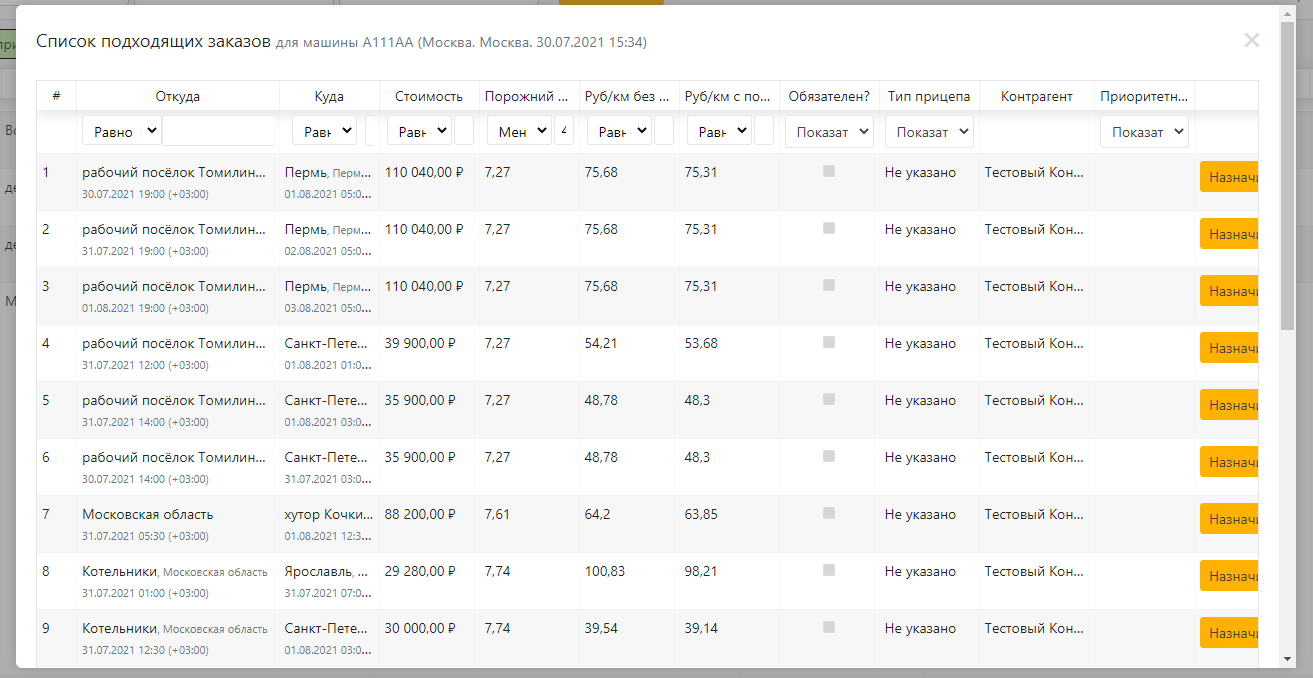Sort by the Приоритетн column header
1313x678 pixels.
coord(1144,96)
